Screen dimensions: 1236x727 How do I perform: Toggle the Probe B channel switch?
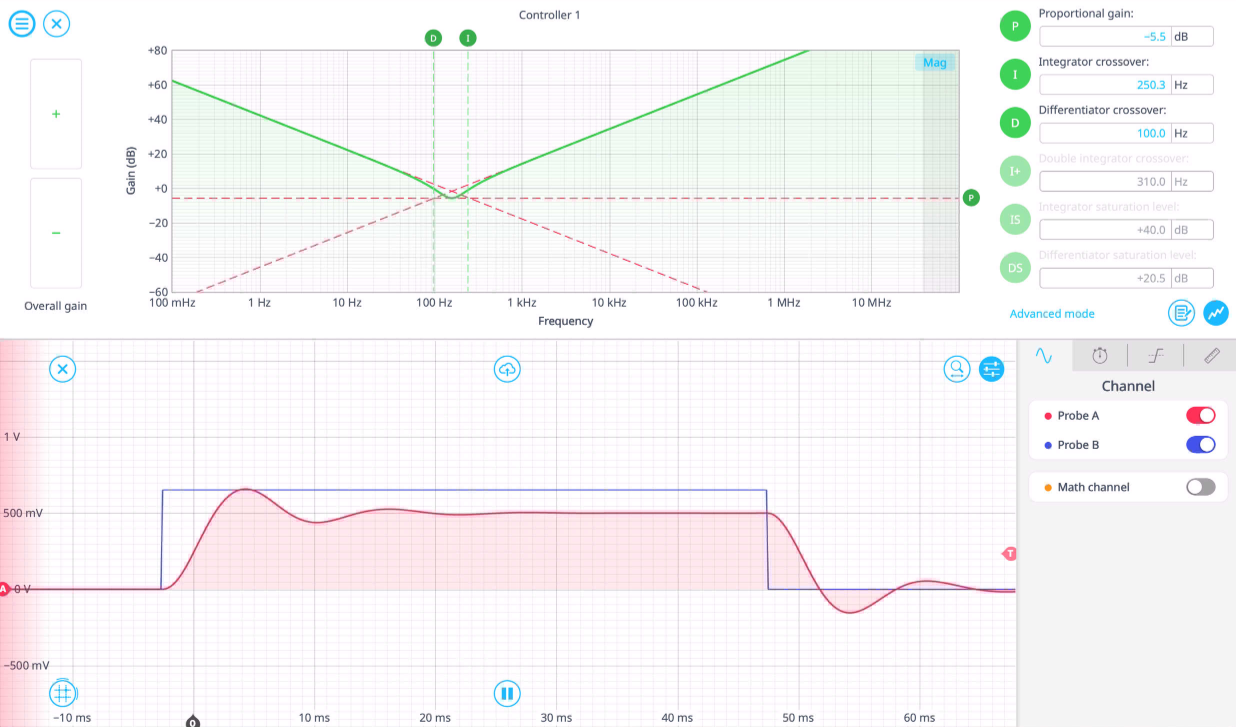(x=1200, y=445)
